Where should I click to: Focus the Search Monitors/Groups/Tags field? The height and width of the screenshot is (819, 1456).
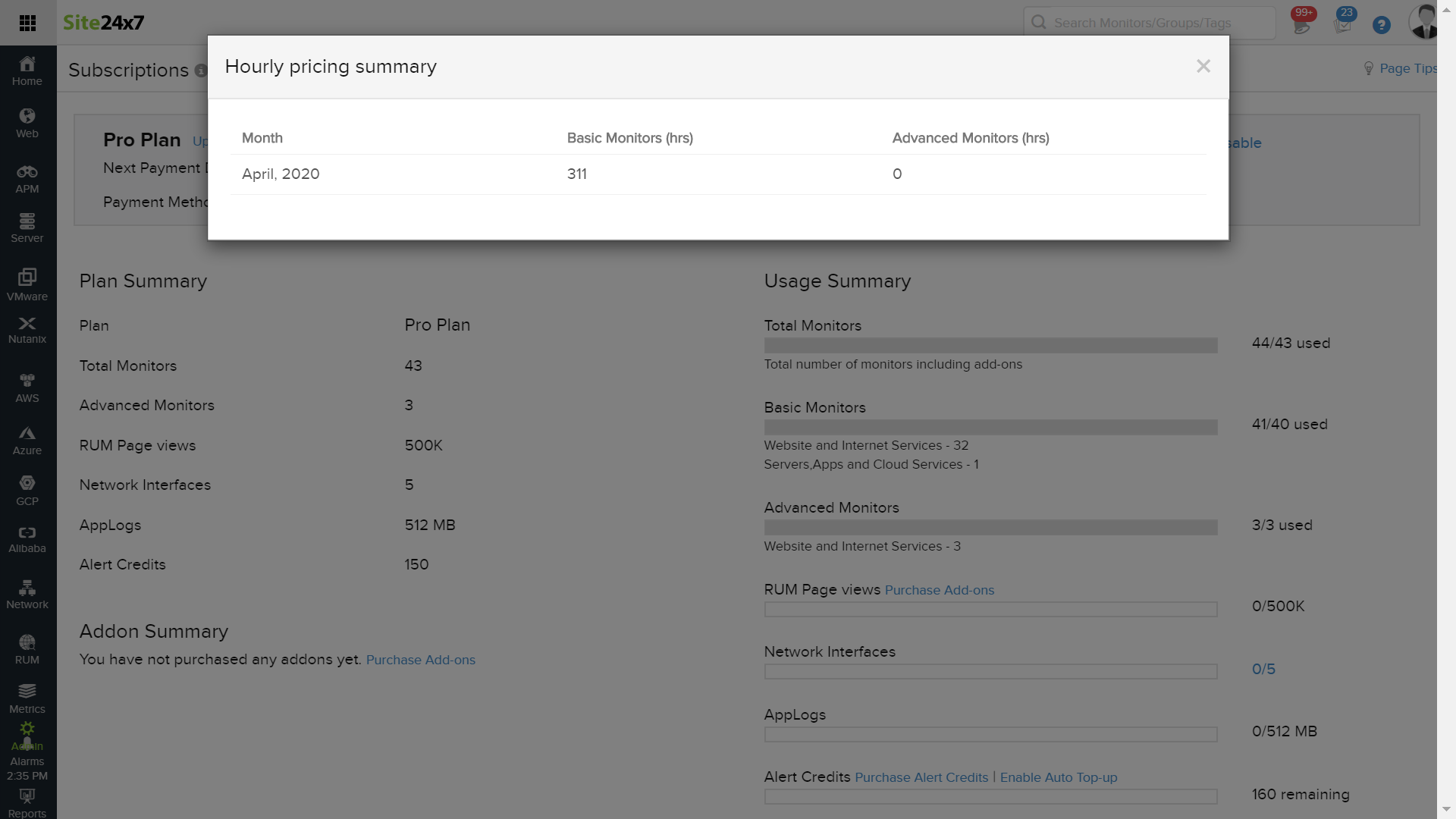click(x=1150, y=23)
